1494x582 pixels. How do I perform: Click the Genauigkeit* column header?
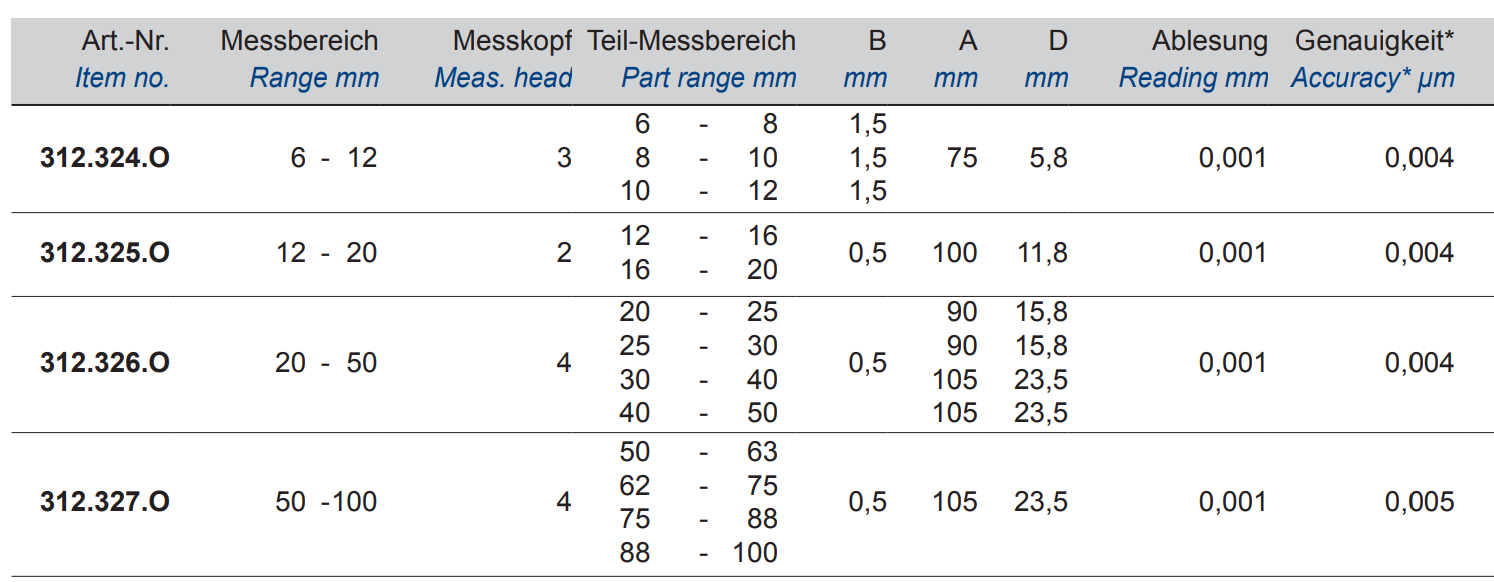pos(1375,41)
